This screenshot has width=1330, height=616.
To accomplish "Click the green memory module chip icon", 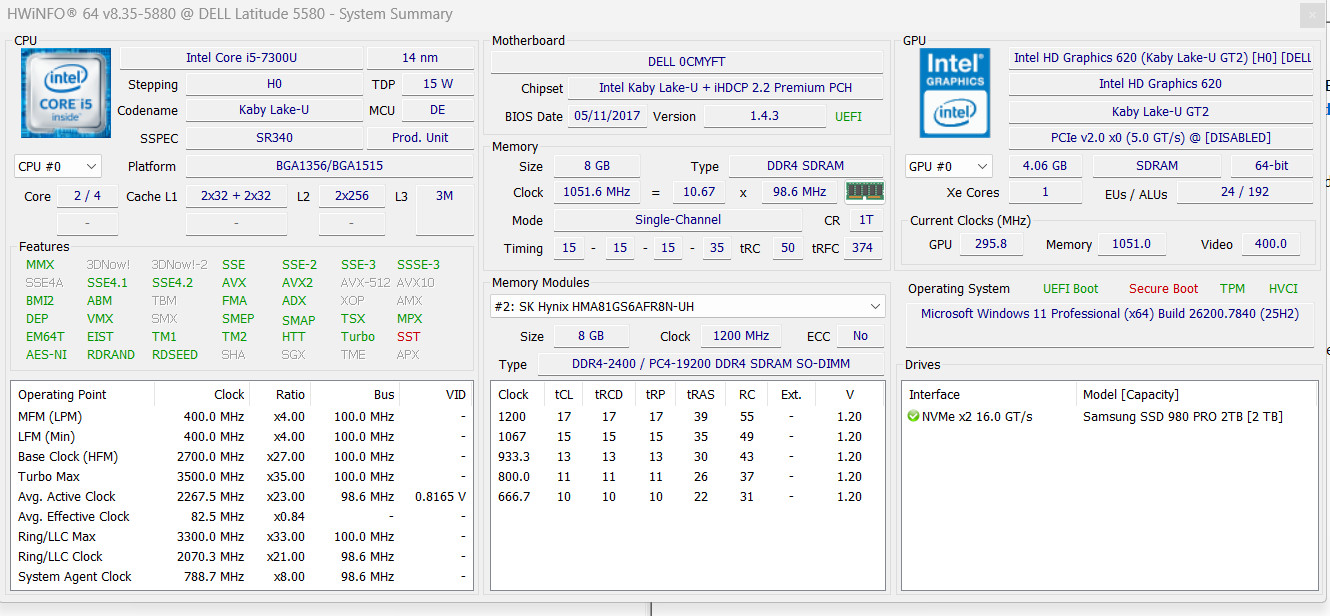I will click(864, 191).
